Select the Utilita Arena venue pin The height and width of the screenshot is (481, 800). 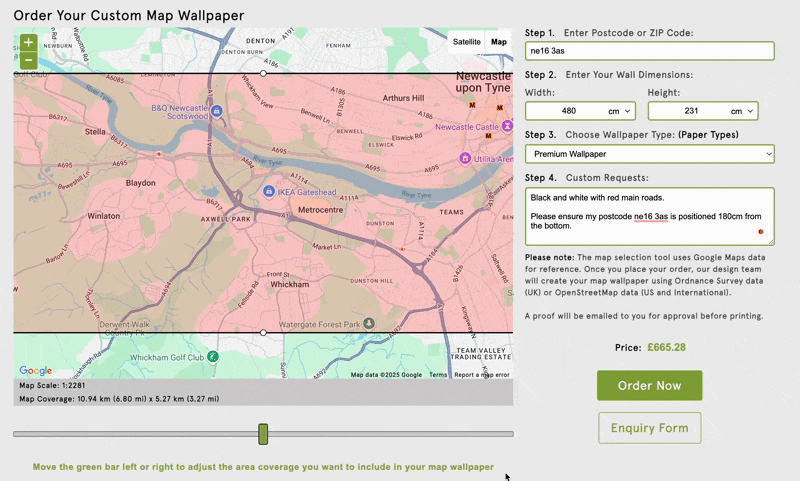(x=465, y=159)
